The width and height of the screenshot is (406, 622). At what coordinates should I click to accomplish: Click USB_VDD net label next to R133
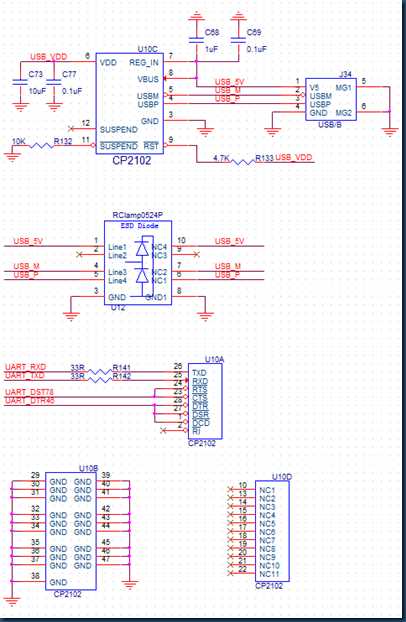coord(294,157)
